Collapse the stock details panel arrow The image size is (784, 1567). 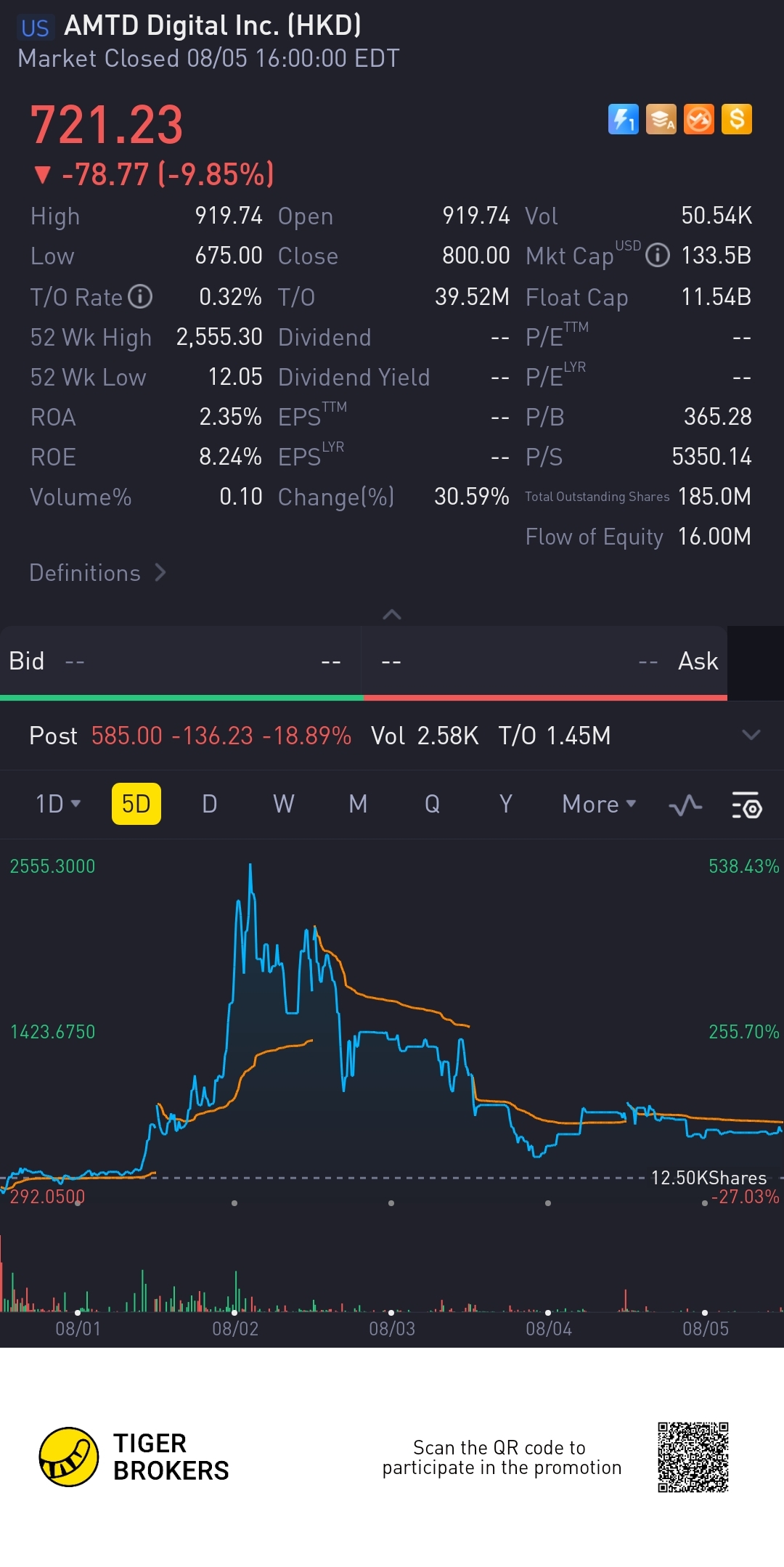pyautogui.click(x=392, y=614)
